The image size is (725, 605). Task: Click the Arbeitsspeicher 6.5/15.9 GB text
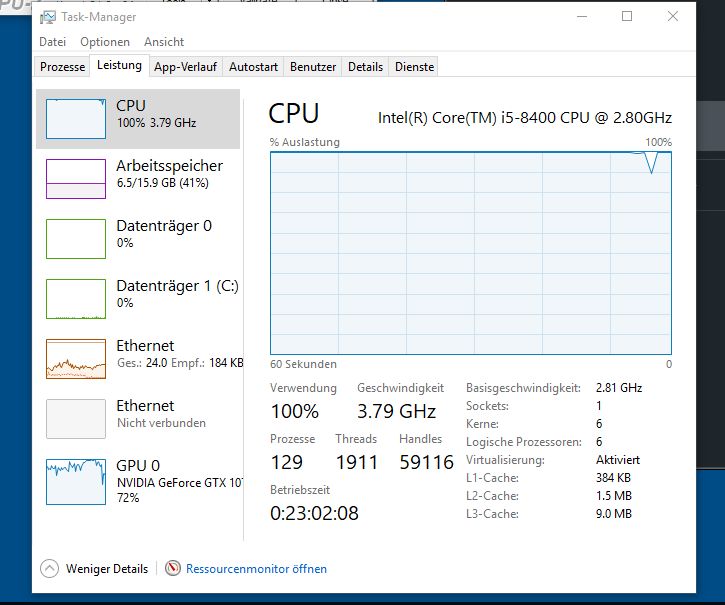pyautogui.click(x=163, y=183)
